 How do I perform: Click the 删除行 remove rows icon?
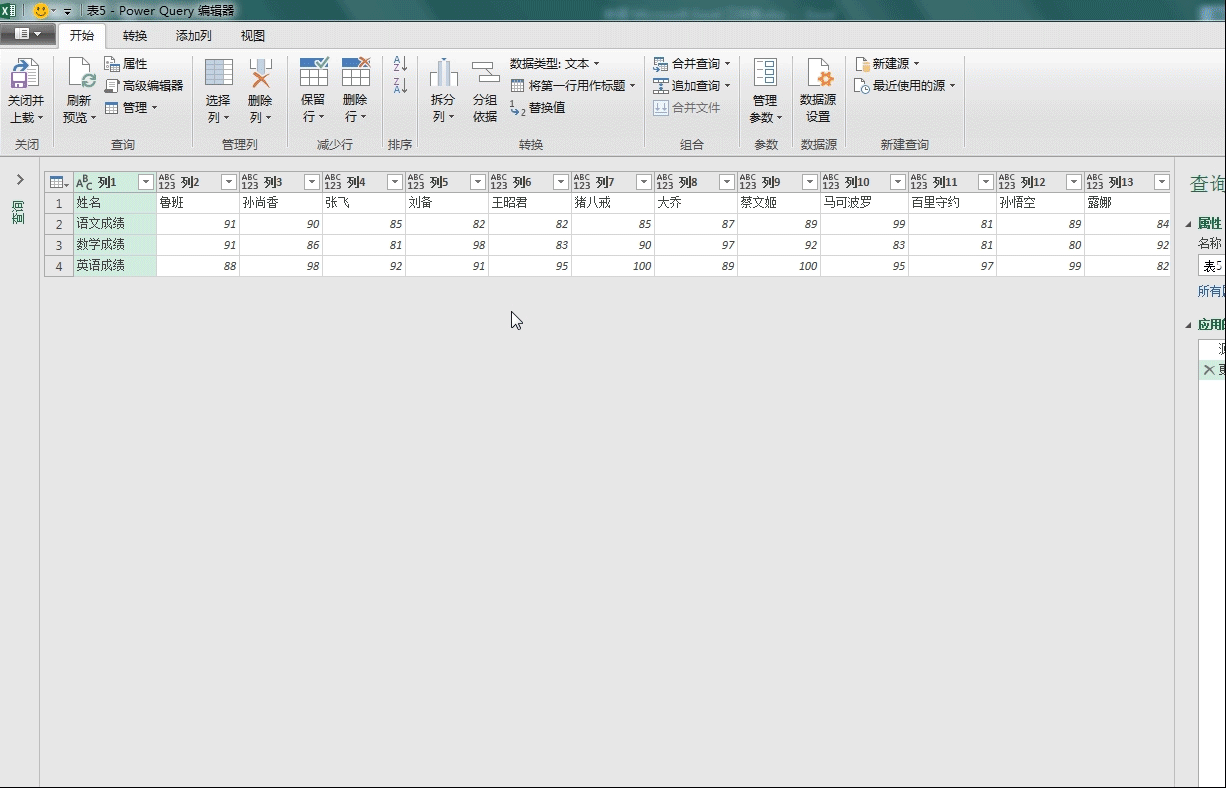[355, 73]
